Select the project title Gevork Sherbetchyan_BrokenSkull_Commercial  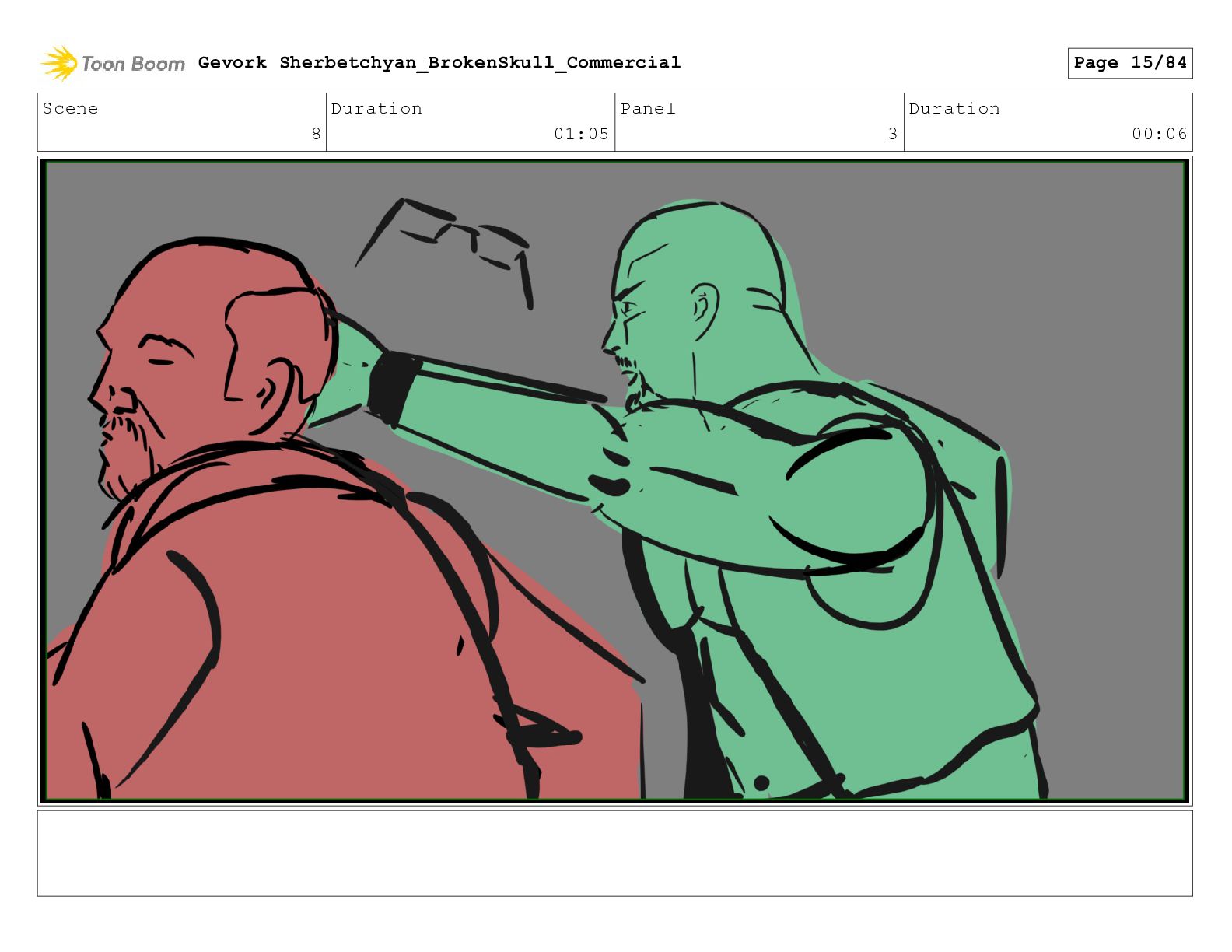point(439,62)
